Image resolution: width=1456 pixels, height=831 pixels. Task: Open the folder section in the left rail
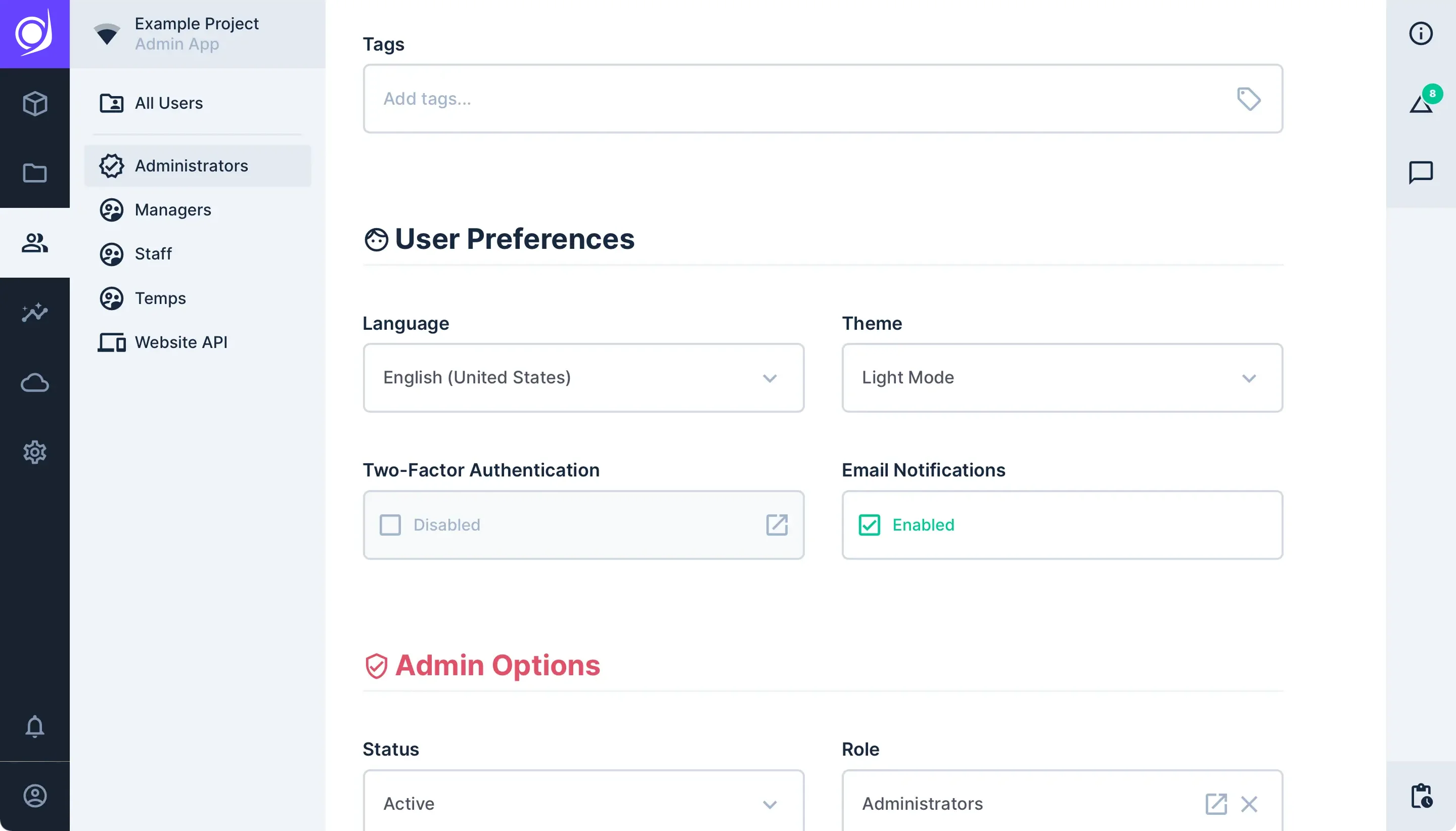34,173
